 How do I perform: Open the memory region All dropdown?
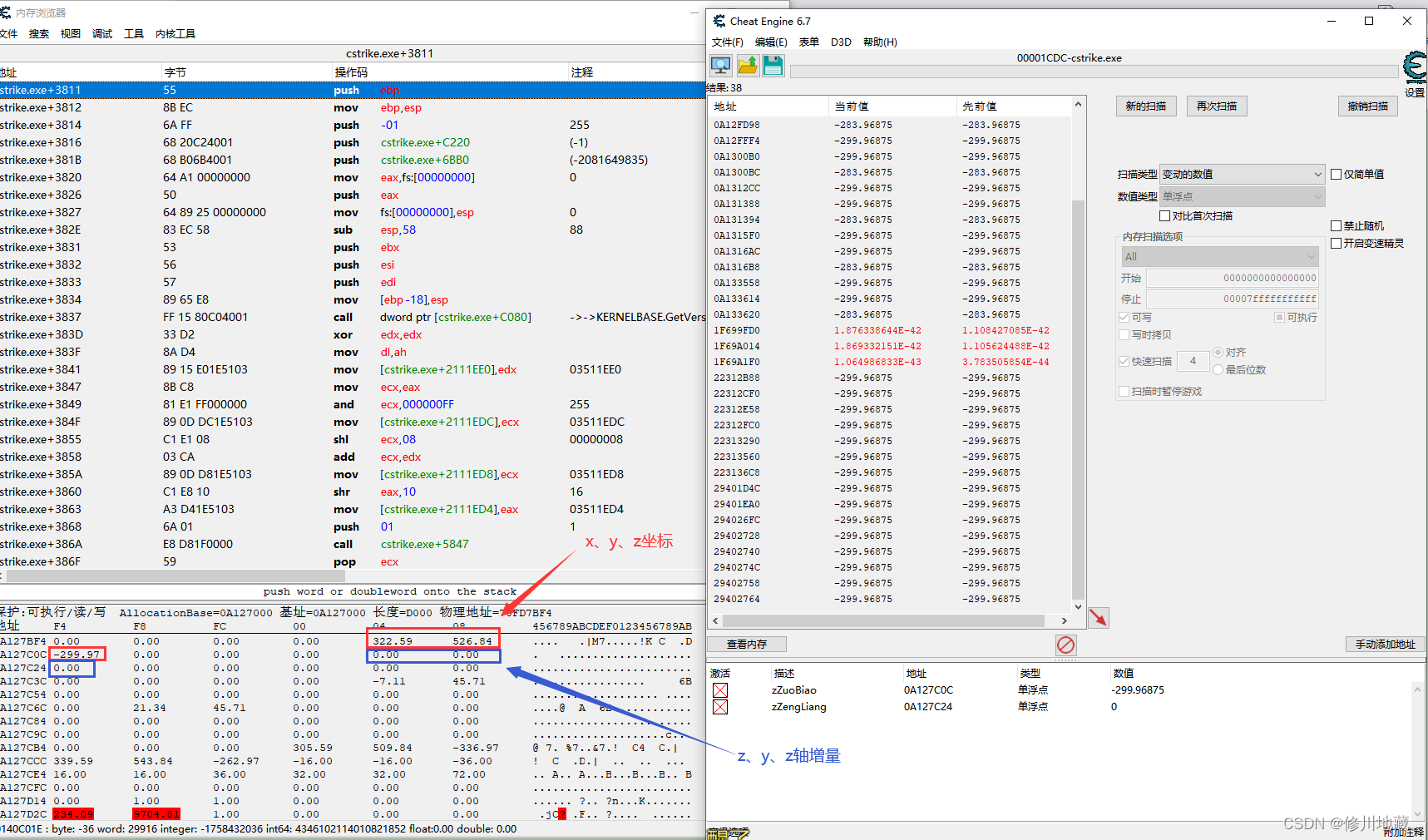(x=1220, y=256)
